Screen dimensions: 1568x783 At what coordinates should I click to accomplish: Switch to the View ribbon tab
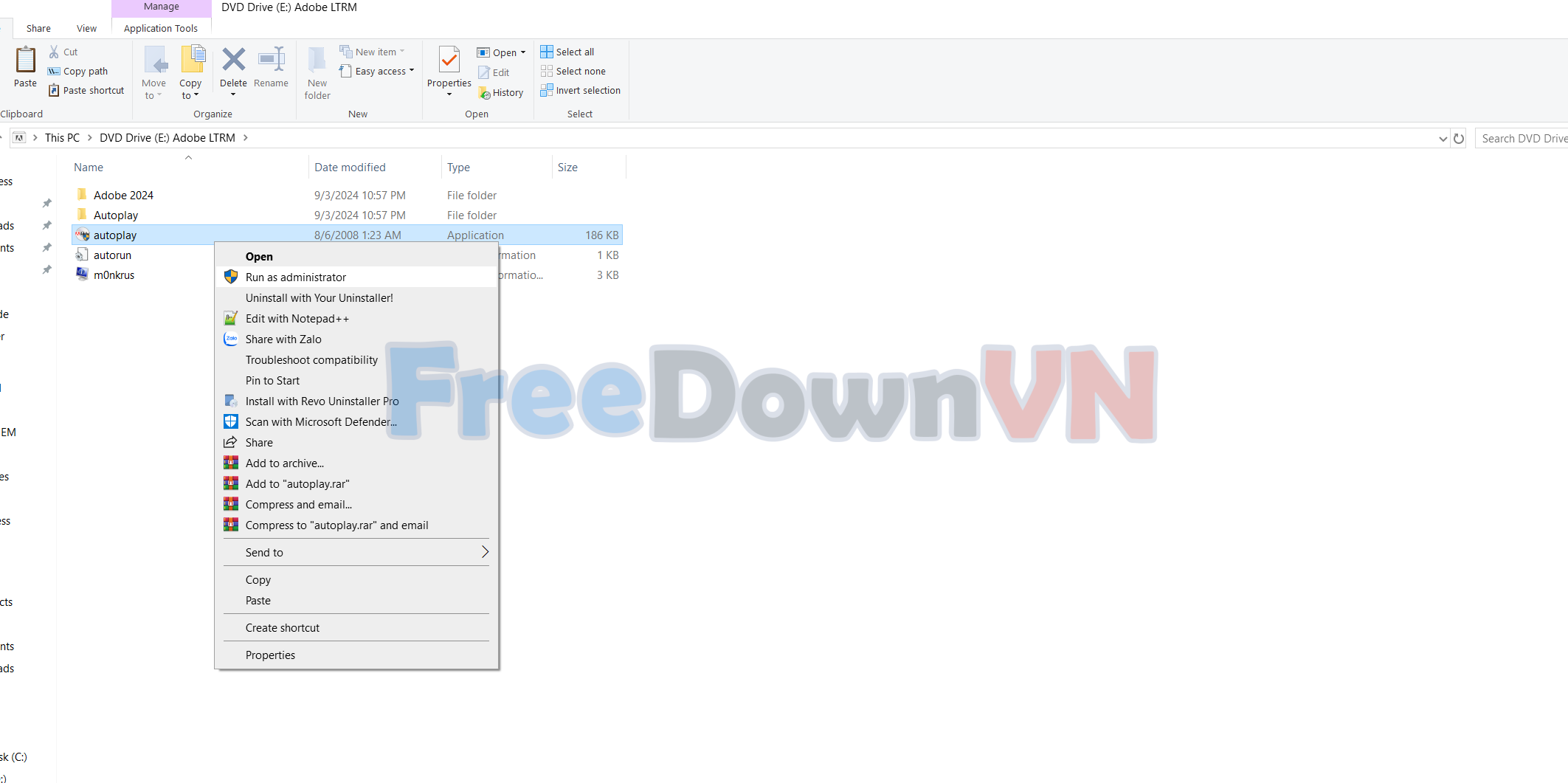(x=86, y=28)
